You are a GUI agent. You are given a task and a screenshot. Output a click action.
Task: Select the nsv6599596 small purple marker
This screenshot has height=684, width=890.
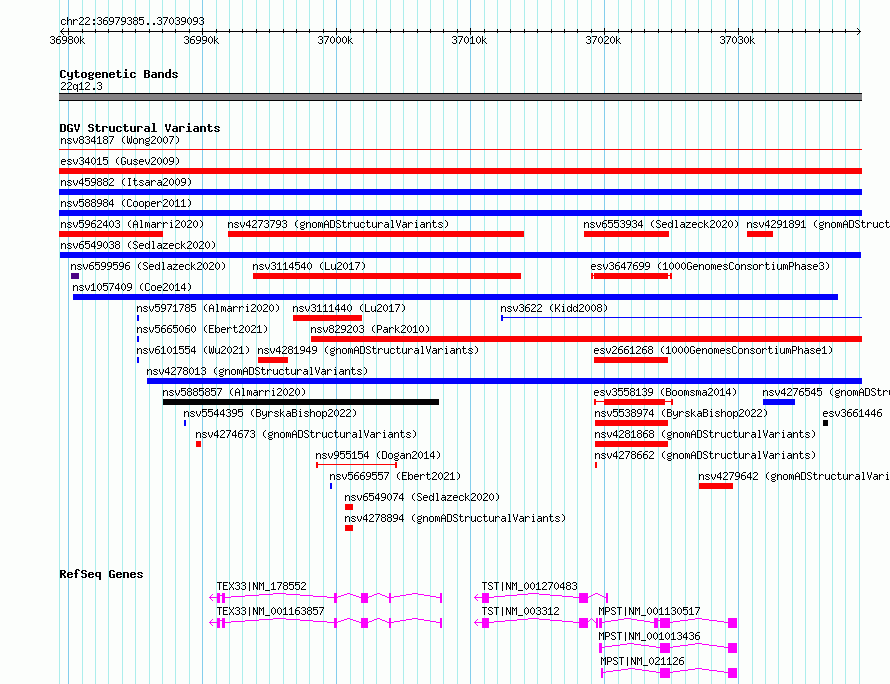(x=75, y=276)
